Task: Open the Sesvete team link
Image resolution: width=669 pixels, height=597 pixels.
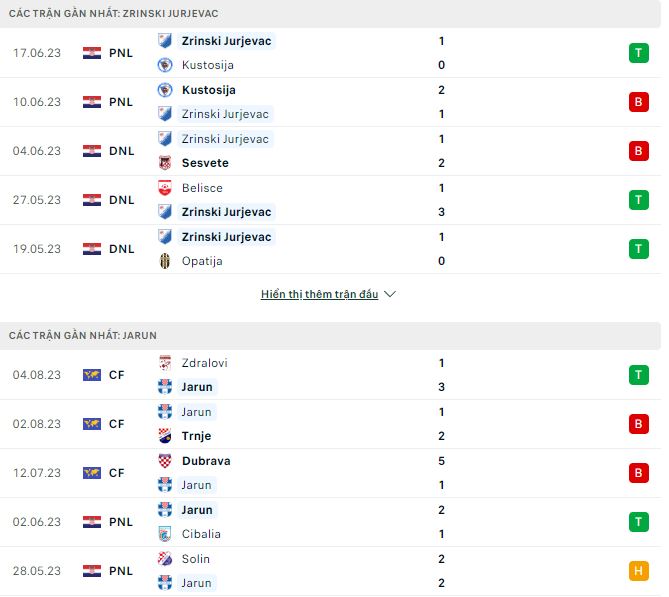Action: coord(205,163)
